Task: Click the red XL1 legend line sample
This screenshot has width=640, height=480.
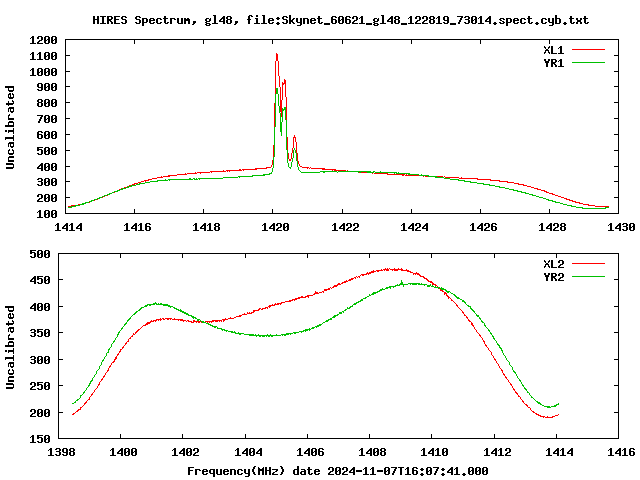Action: (x=588, y=50)
